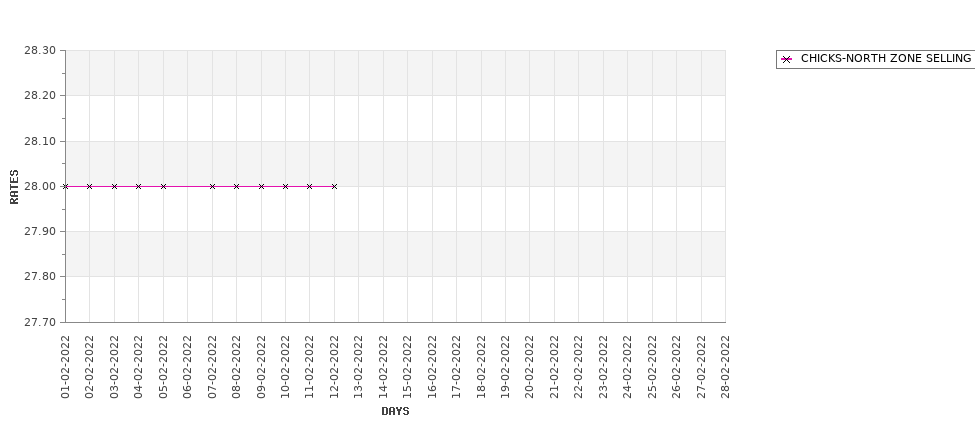Viewport: 975px width, 429px height.
Task: Click the 27.90 y-axis label
Action: tap(40, 231)
